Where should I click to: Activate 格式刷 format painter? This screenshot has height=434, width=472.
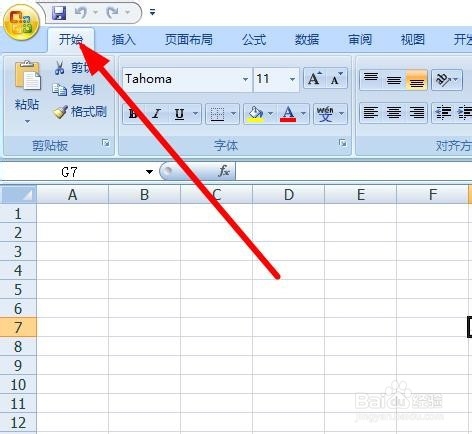pos(80,112)
